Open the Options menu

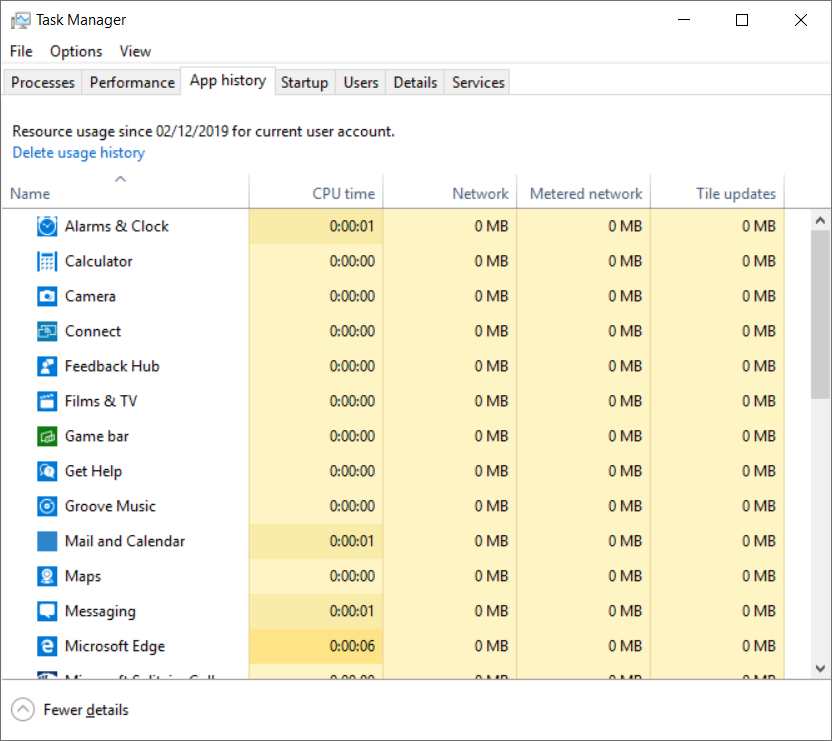click(x=76, y=51)
